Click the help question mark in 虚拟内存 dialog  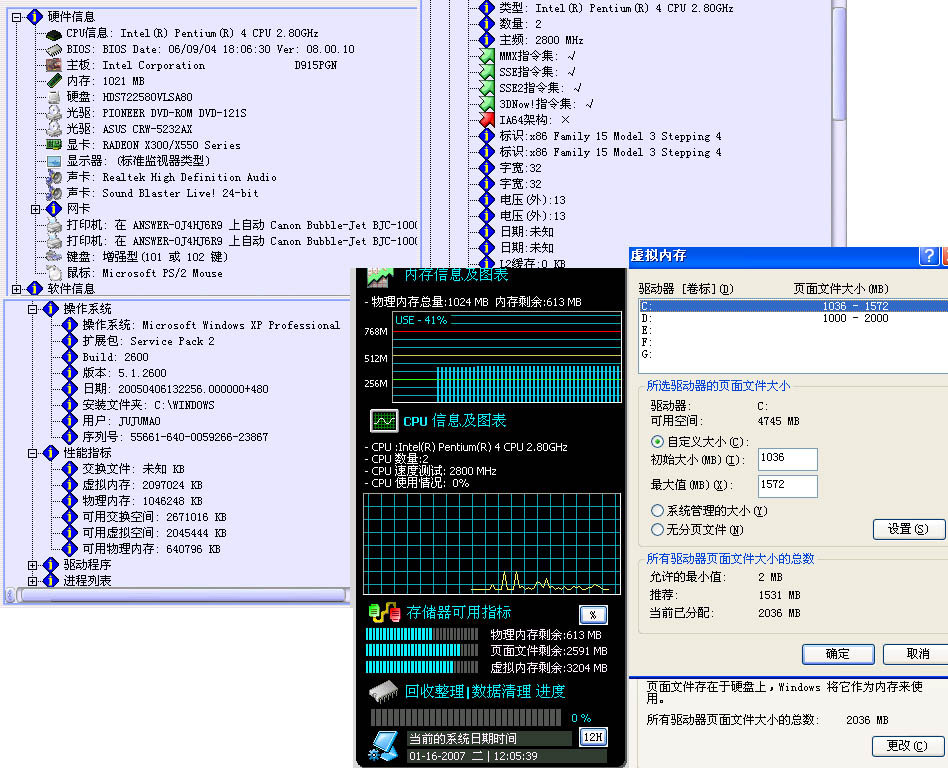pos(929,256)
